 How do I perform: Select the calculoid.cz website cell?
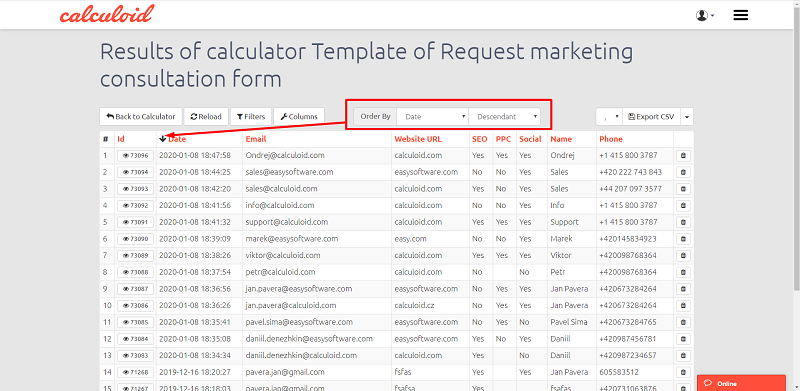tap(414, 306)
